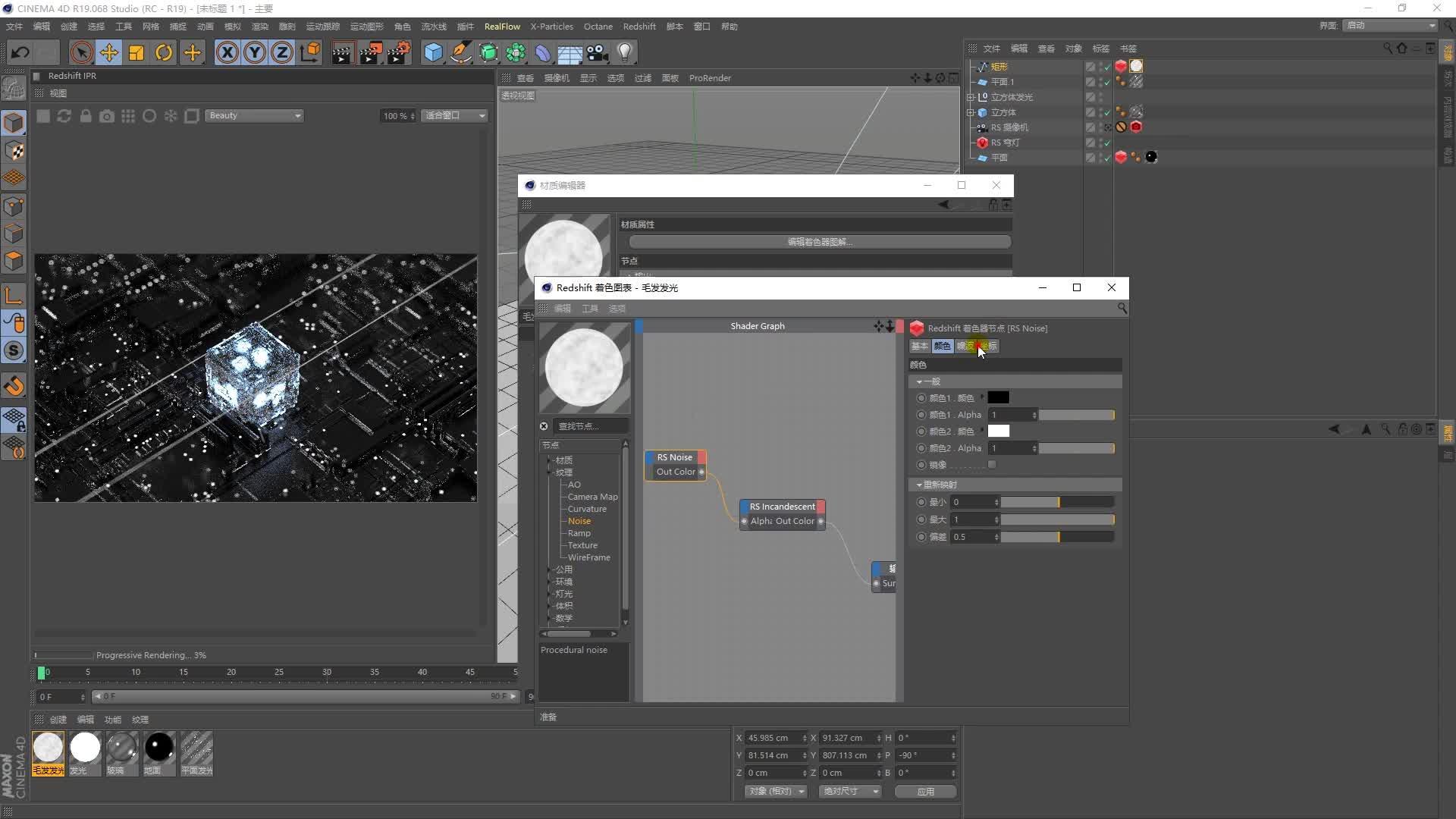Screen dimensions: 1456x819
Task: Toggle the 颜色1 Alpha animation radio circle
Action: pyautogui.click(x=921, y=415)
